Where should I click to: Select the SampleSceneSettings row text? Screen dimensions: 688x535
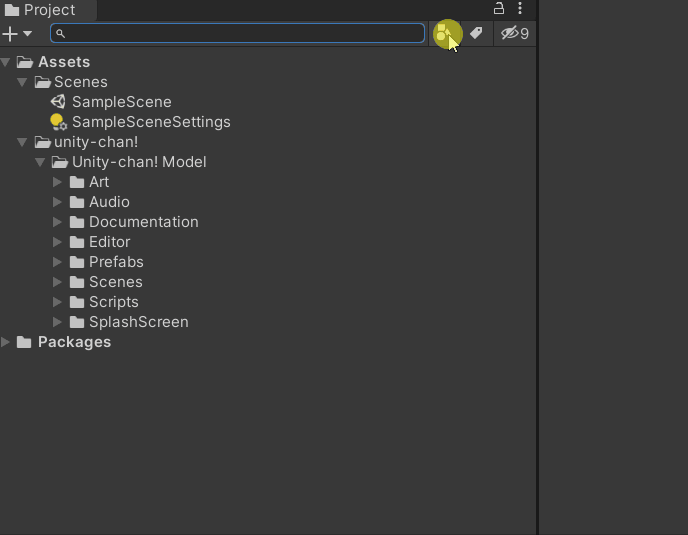[151, 122]
